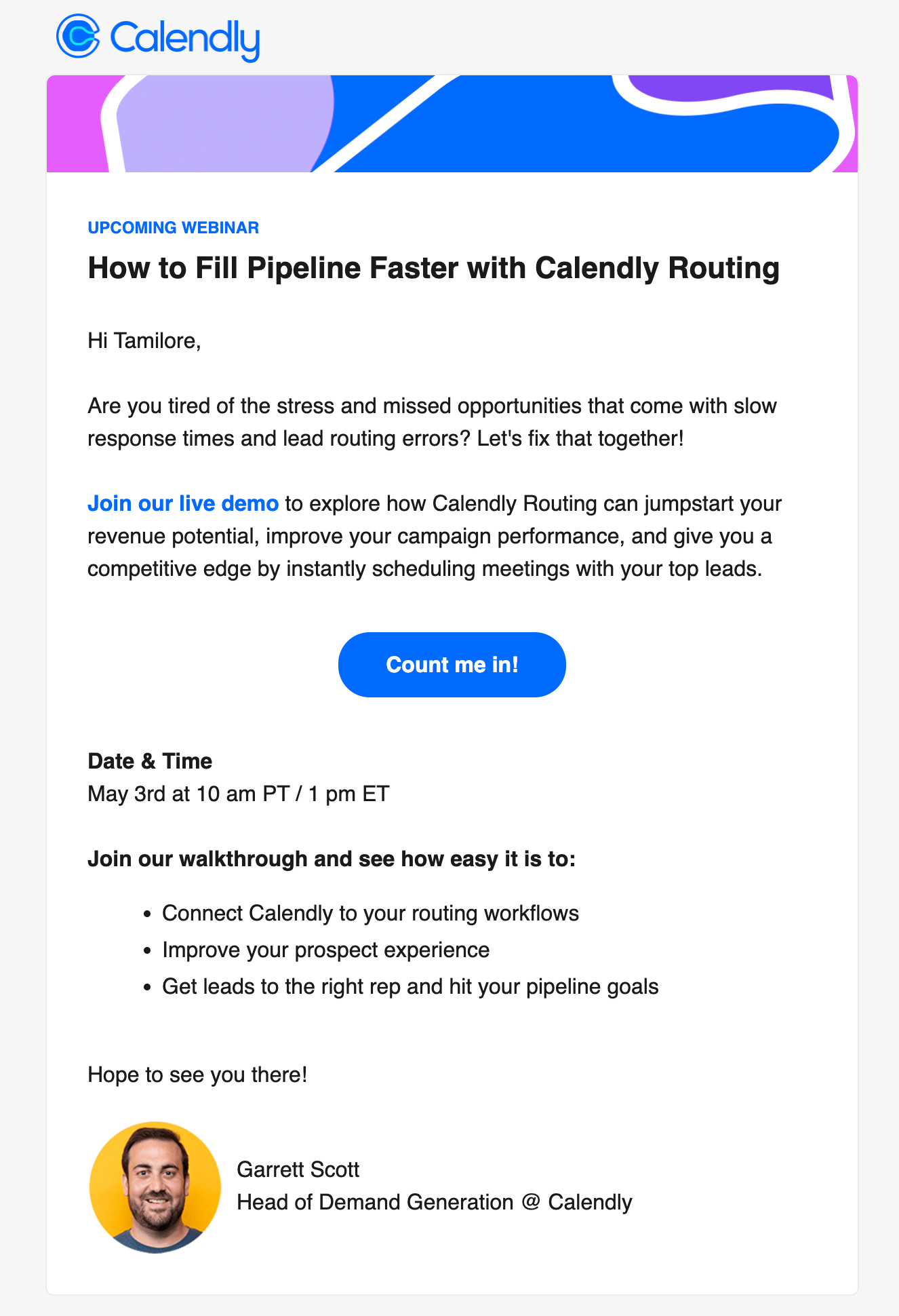This screenshot has height=1316, width=899.
Task: Click the 'Hi Tamilore,' greeting line
Action: tap(144, 341)
